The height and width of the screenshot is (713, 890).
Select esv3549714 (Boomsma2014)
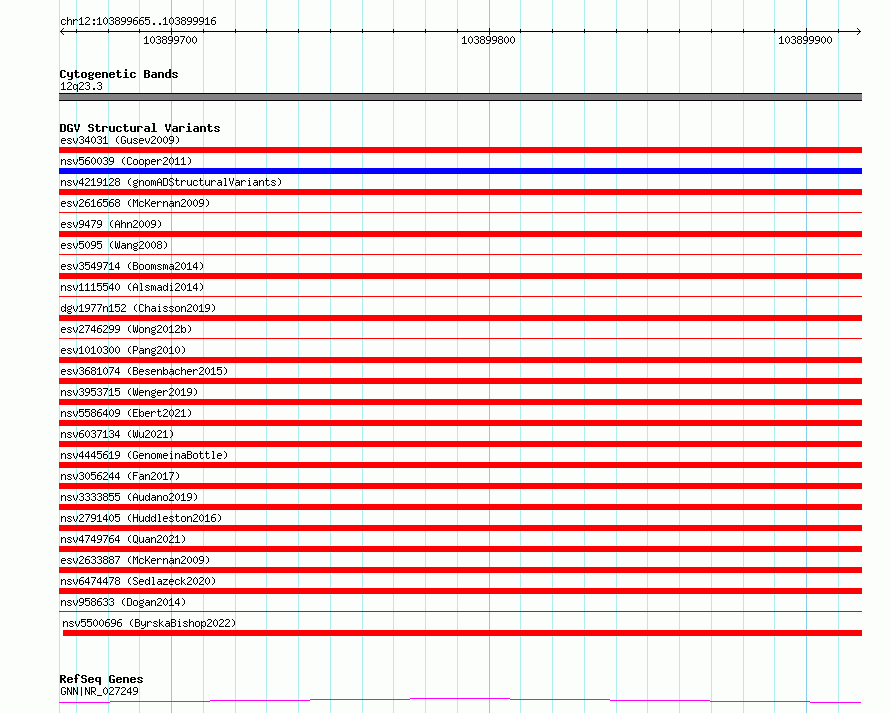pos(132,266)
